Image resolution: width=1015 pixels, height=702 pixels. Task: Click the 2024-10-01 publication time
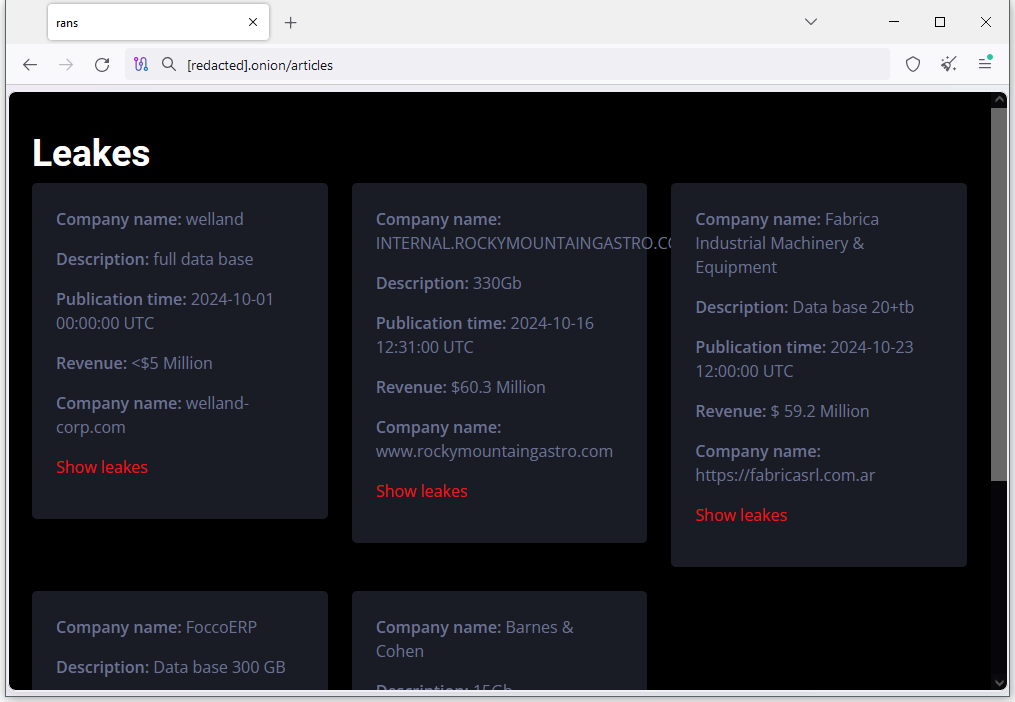(164, 311)
